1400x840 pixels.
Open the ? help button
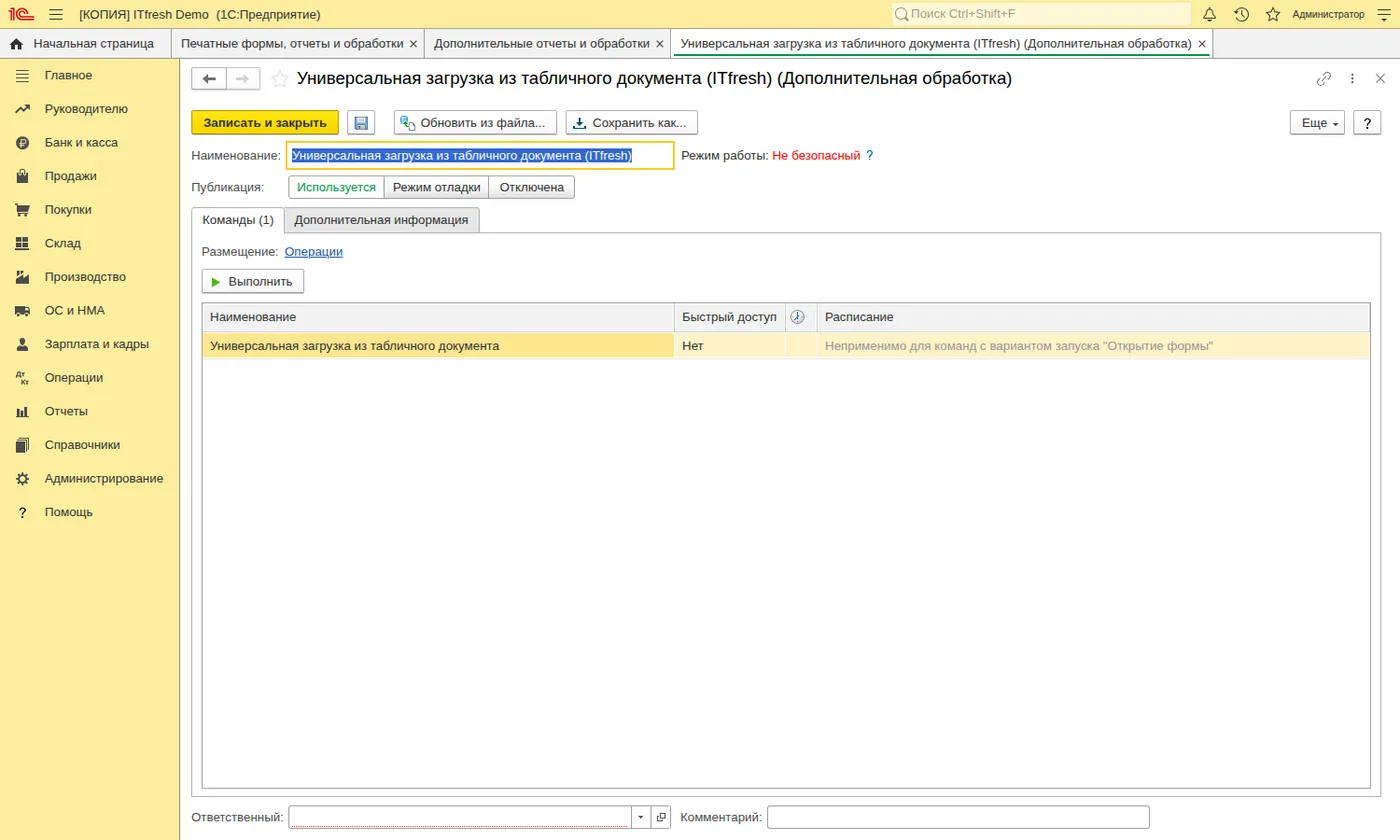(1367, 123)
